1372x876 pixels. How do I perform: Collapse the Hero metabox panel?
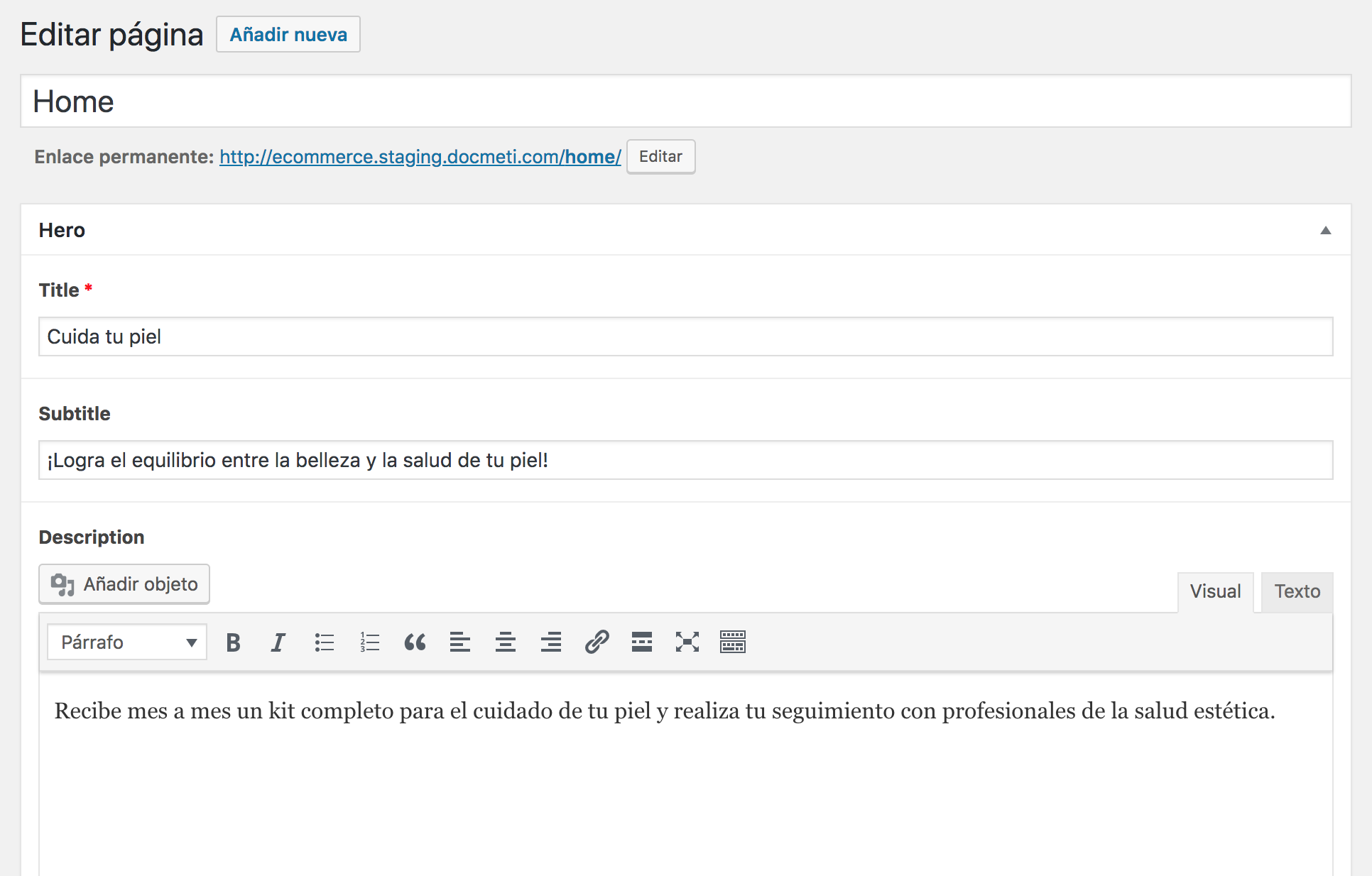coord(1325,230)
